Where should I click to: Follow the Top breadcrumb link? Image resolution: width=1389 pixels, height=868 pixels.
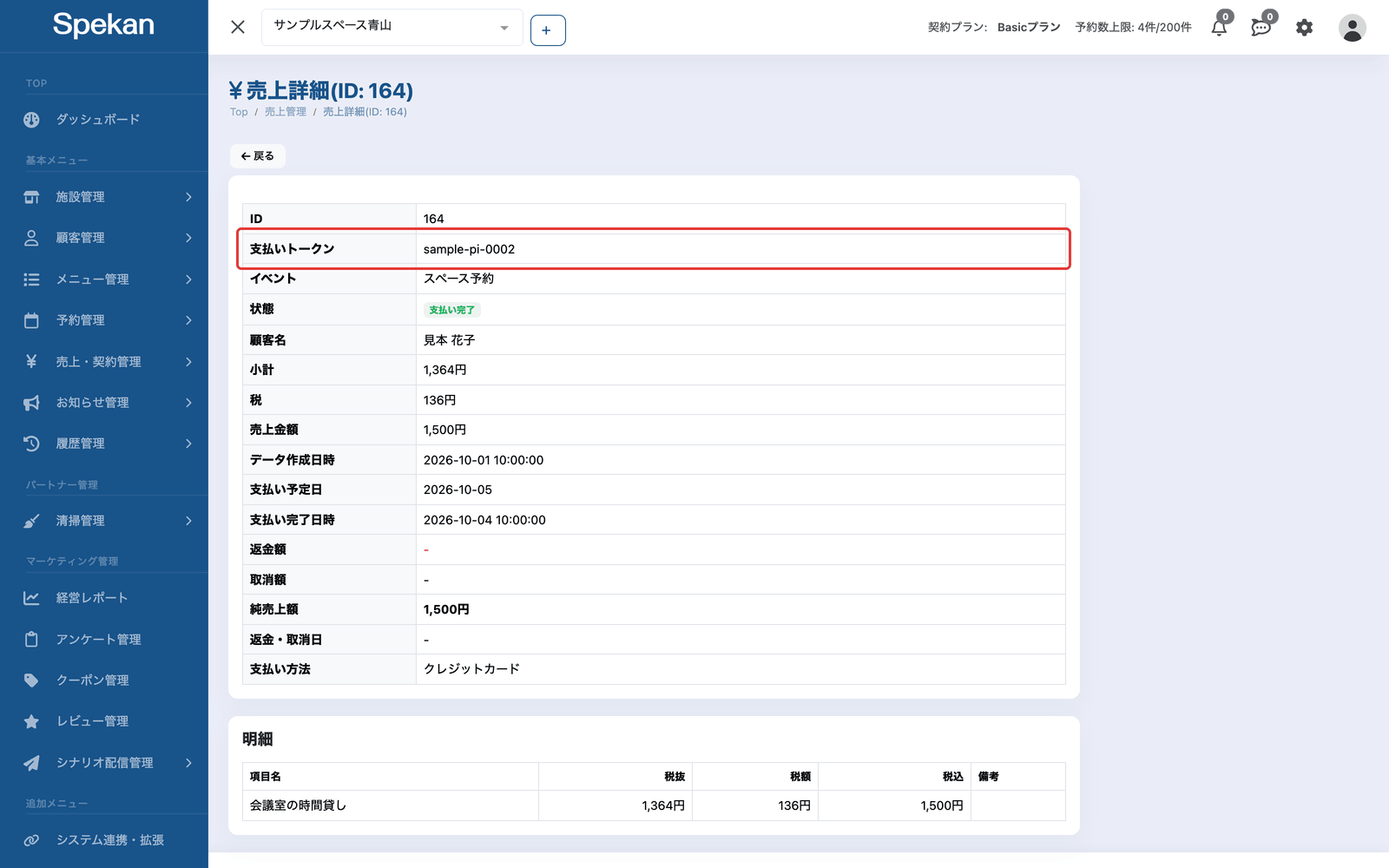point(239,112)
